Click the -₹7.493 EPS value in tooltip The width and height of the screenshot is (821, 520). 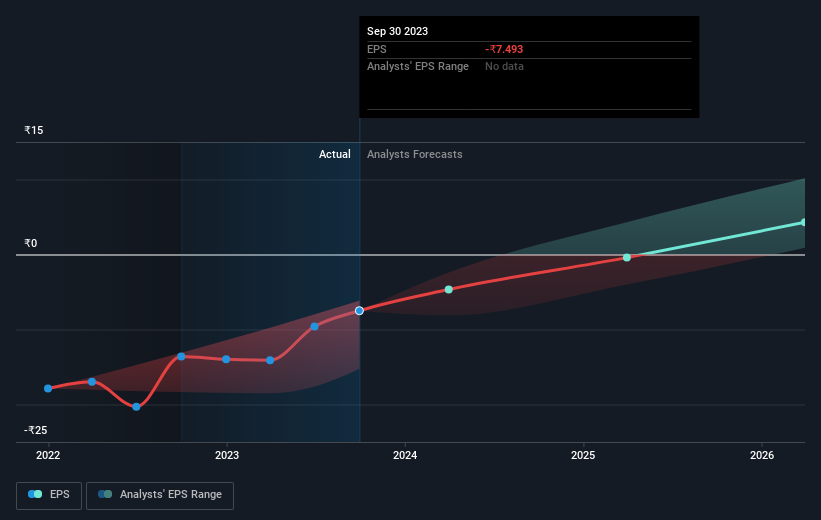[x=504, y=49]
